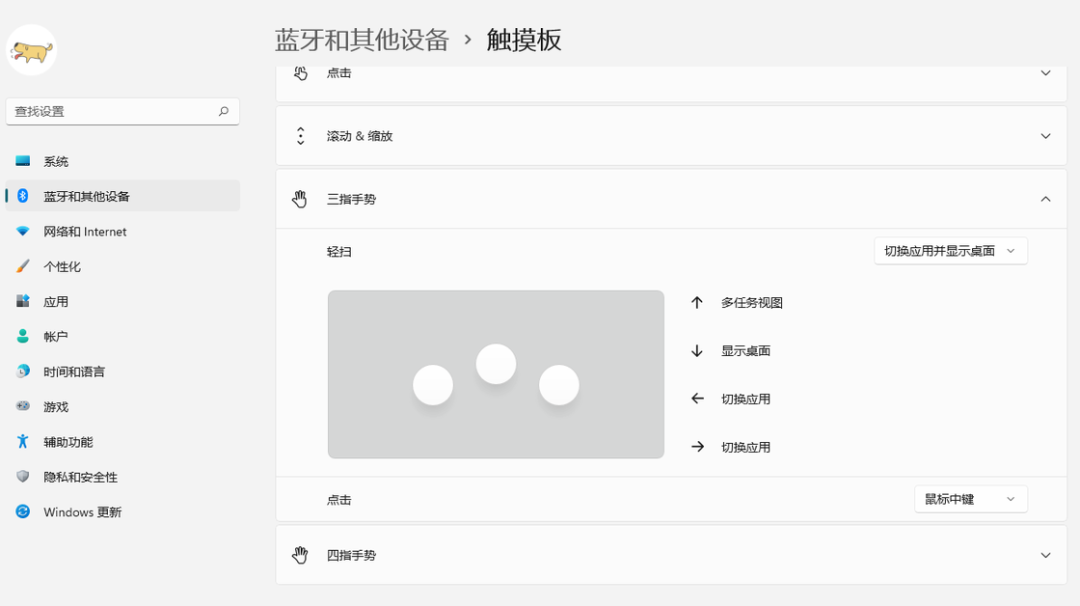The height and width of the screenshot is (606, 1080).
Task: Click the 多任务视图 label
Action: pos(751,302)
